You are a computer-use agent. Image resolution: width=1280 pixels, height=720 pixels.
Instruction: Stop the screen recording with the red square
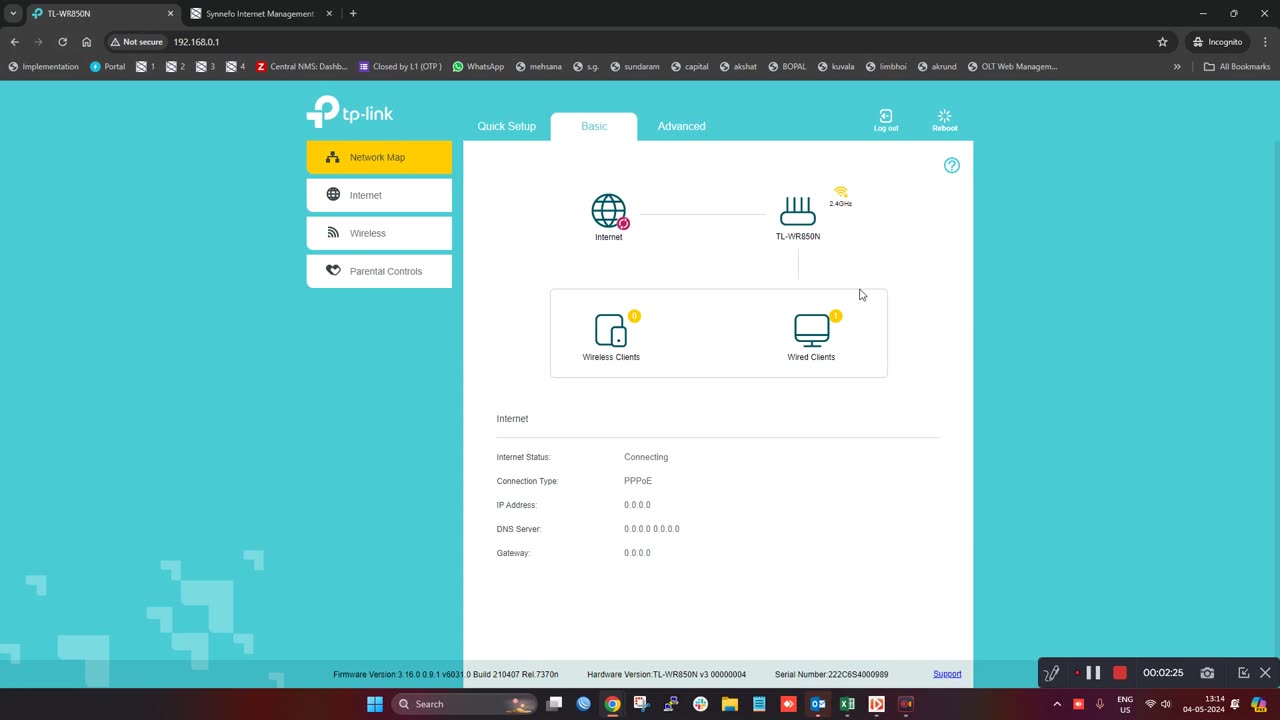(1120, 673)
